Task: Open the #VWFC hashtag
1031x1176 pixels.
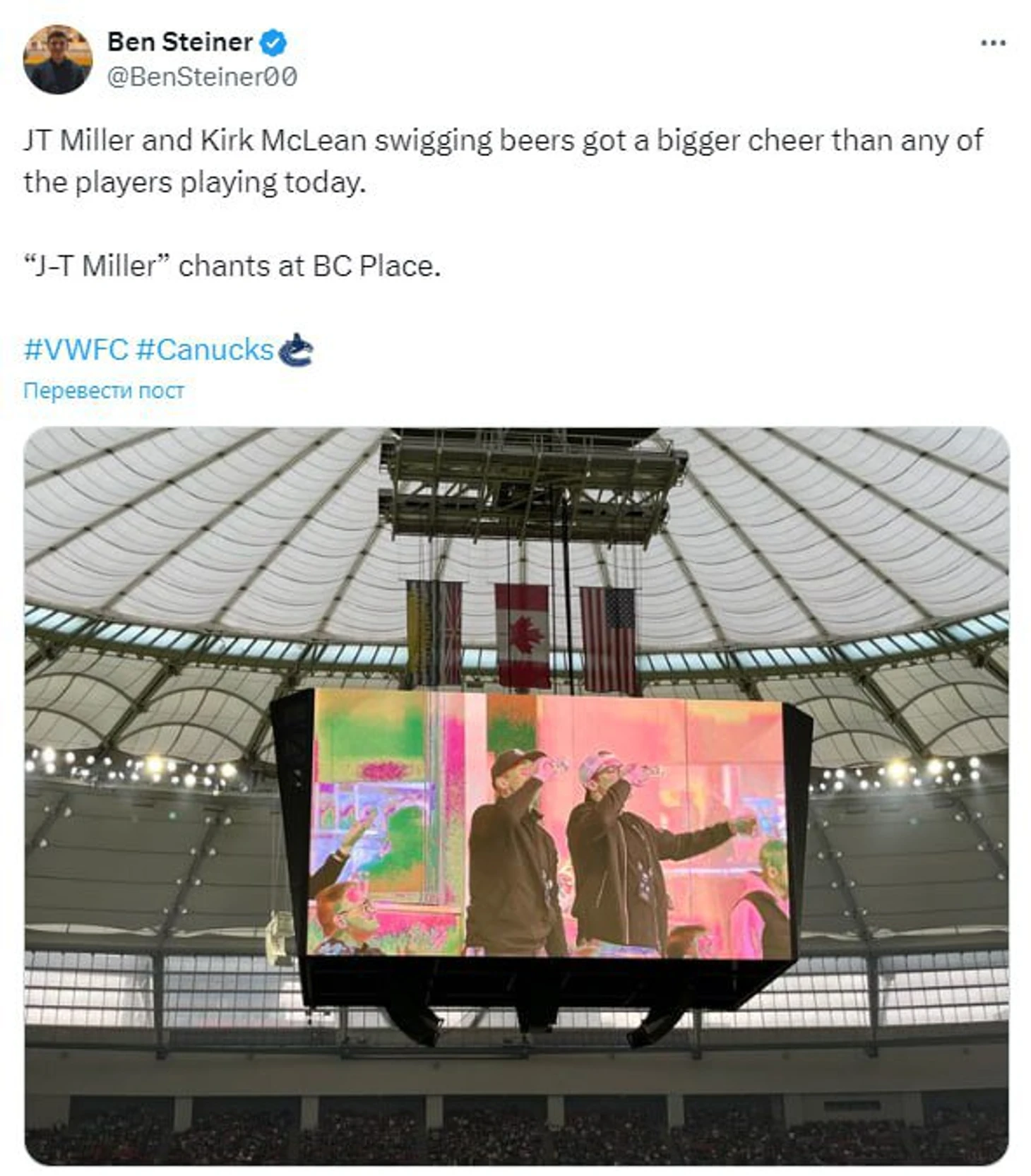Action: pyautogui.click(x=76, y=350)
